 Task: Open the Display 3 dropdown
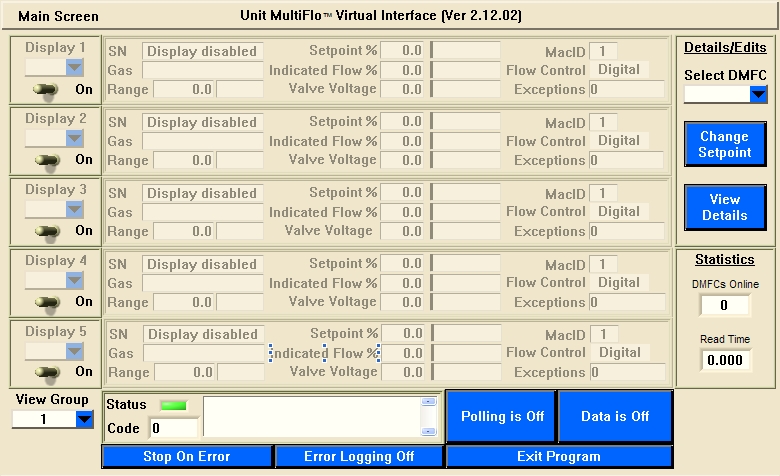[74, 209]
